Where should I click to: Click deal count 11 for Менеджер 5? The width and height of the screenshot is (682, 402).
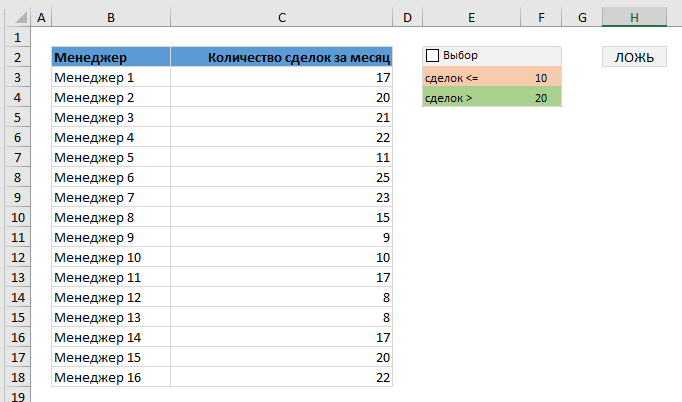[x=281, y=157]
